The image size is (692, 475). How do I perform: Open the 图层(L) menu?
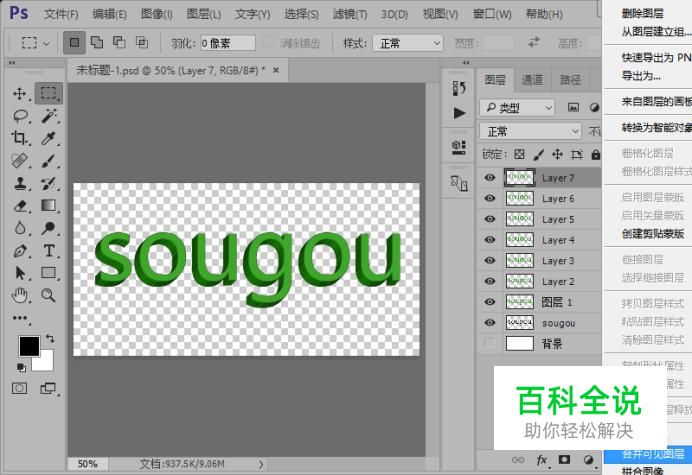(203, 14)
